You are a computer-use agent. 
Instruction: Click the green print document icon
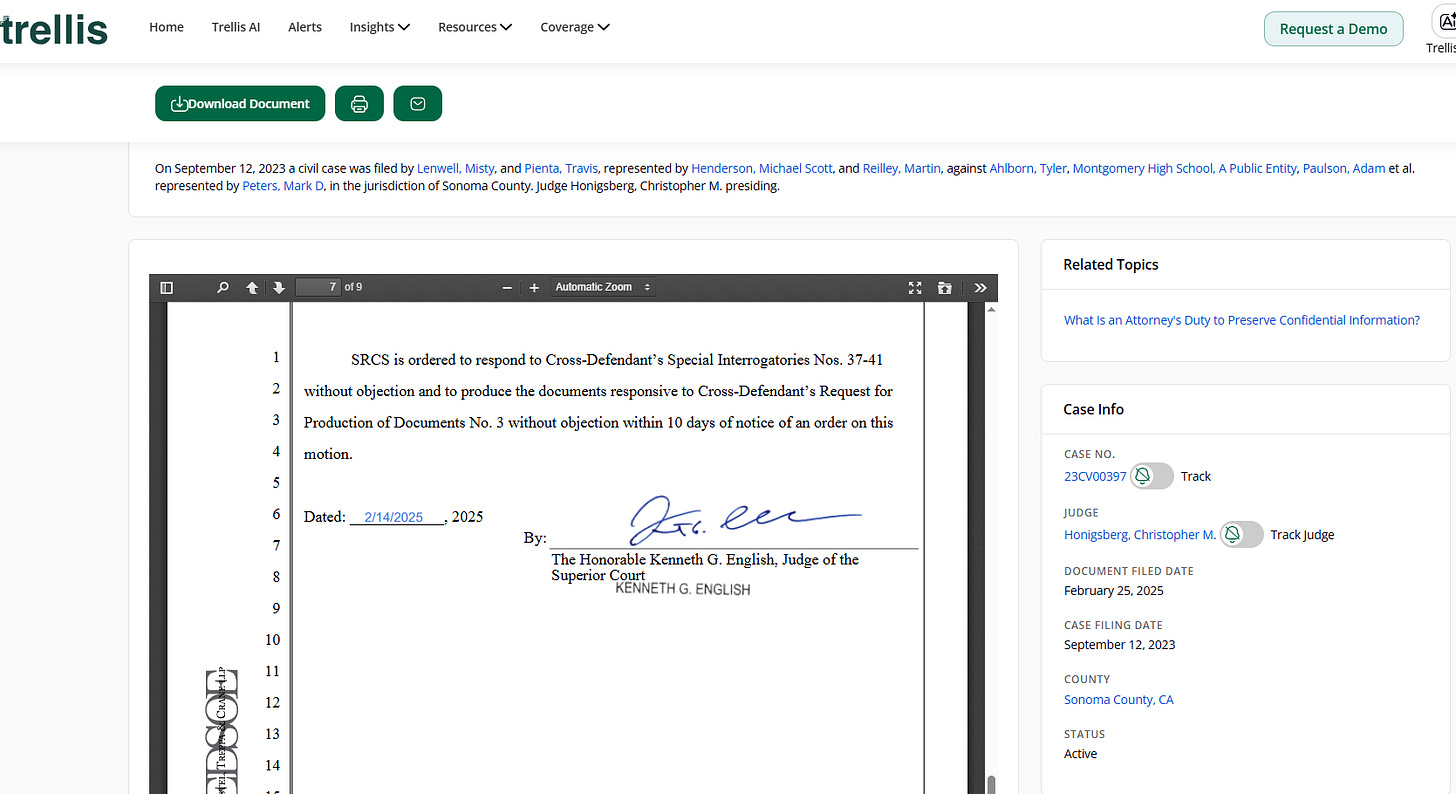[x=359, y=104]
